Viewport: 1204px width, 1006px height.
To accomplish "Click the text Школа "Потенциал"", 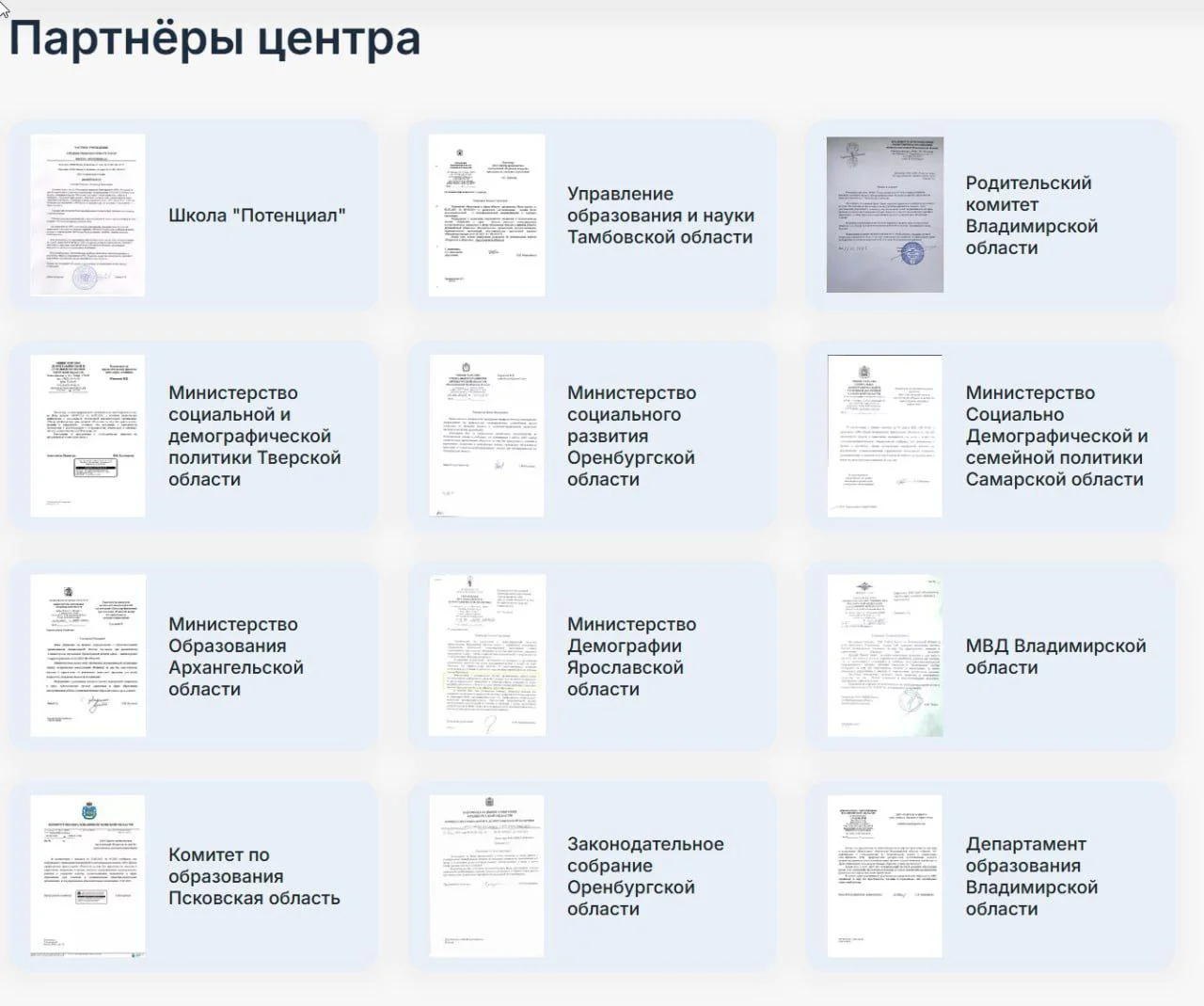I will (257, 216).
